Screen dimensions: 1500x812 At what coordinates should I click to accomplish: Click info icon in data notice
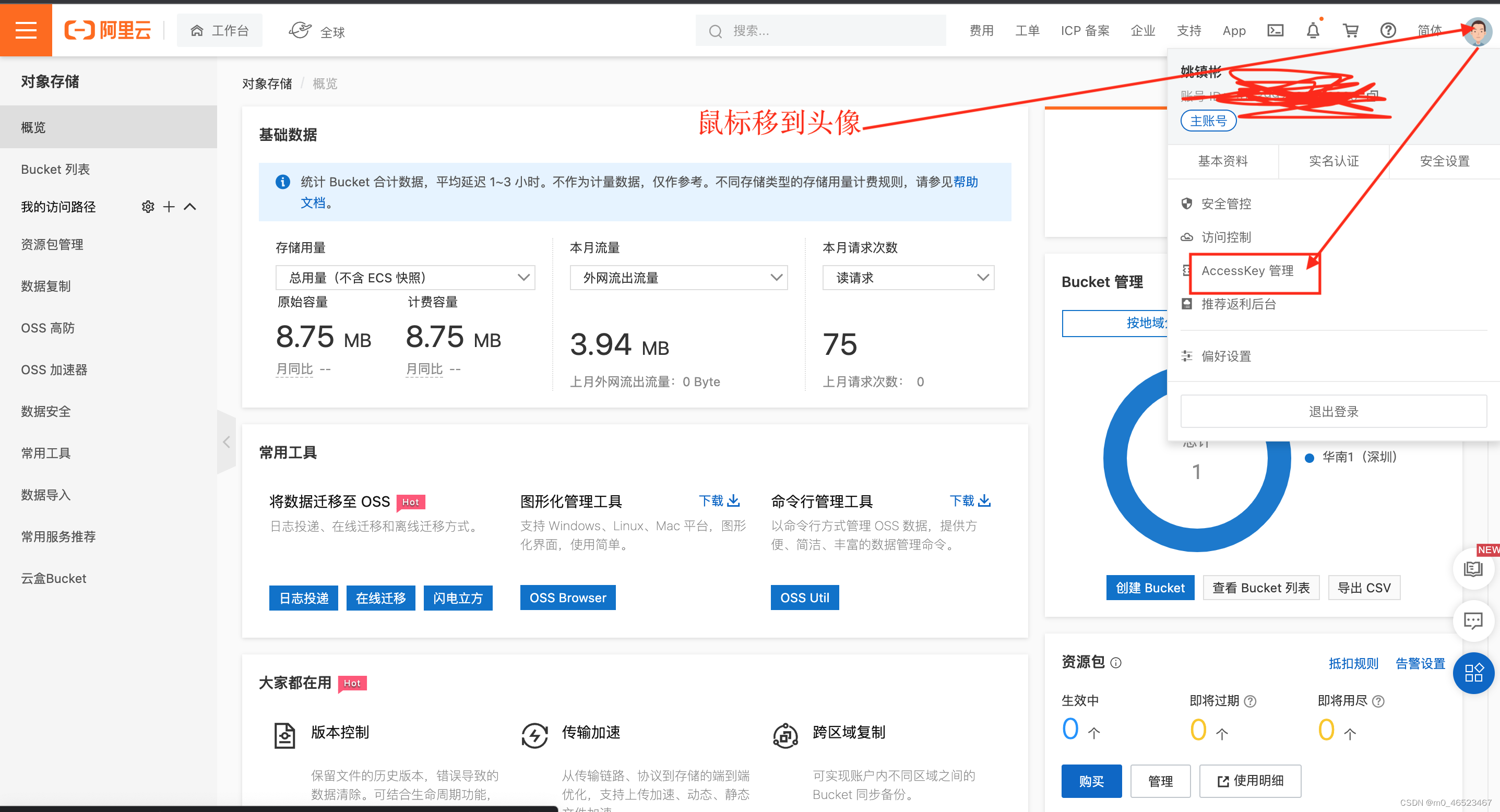point(282,182)
